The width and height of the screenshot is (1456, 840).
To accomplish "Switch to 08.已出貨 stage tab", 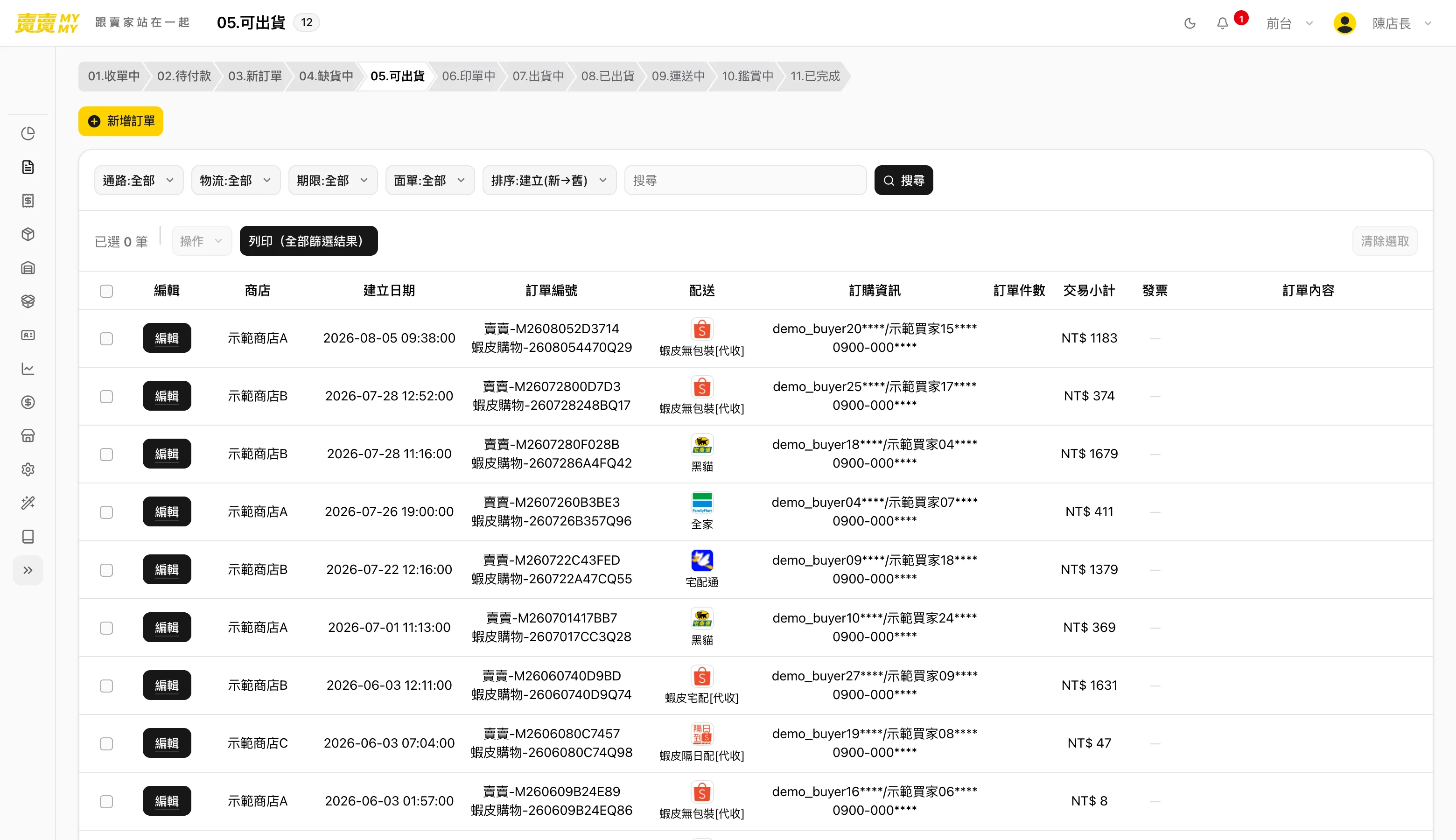I will (608, 76).
